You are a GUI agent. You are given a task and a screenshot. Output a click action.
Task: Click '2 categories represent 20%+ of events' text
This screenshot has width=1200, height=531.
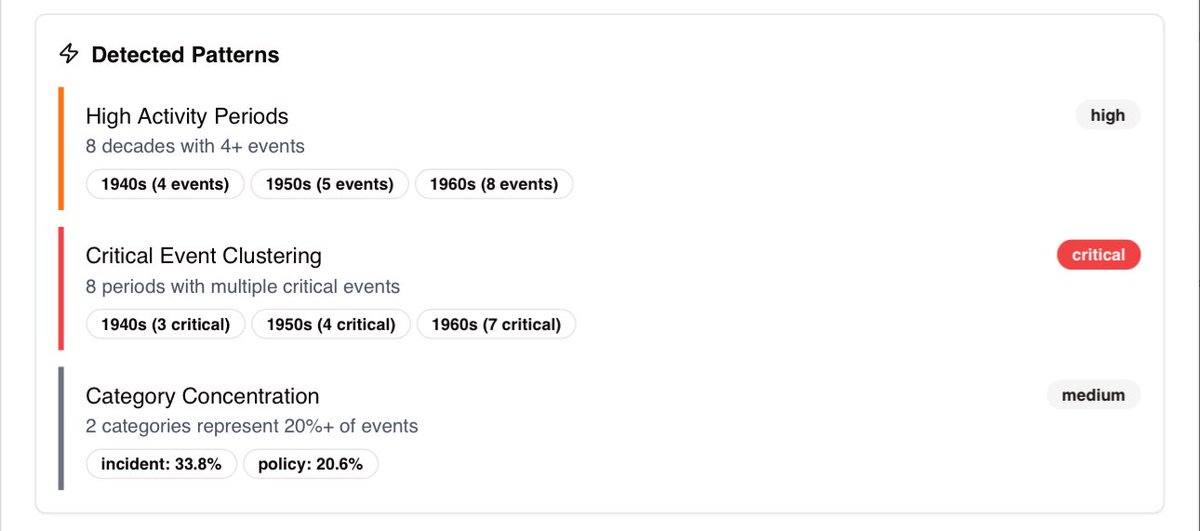252,427
